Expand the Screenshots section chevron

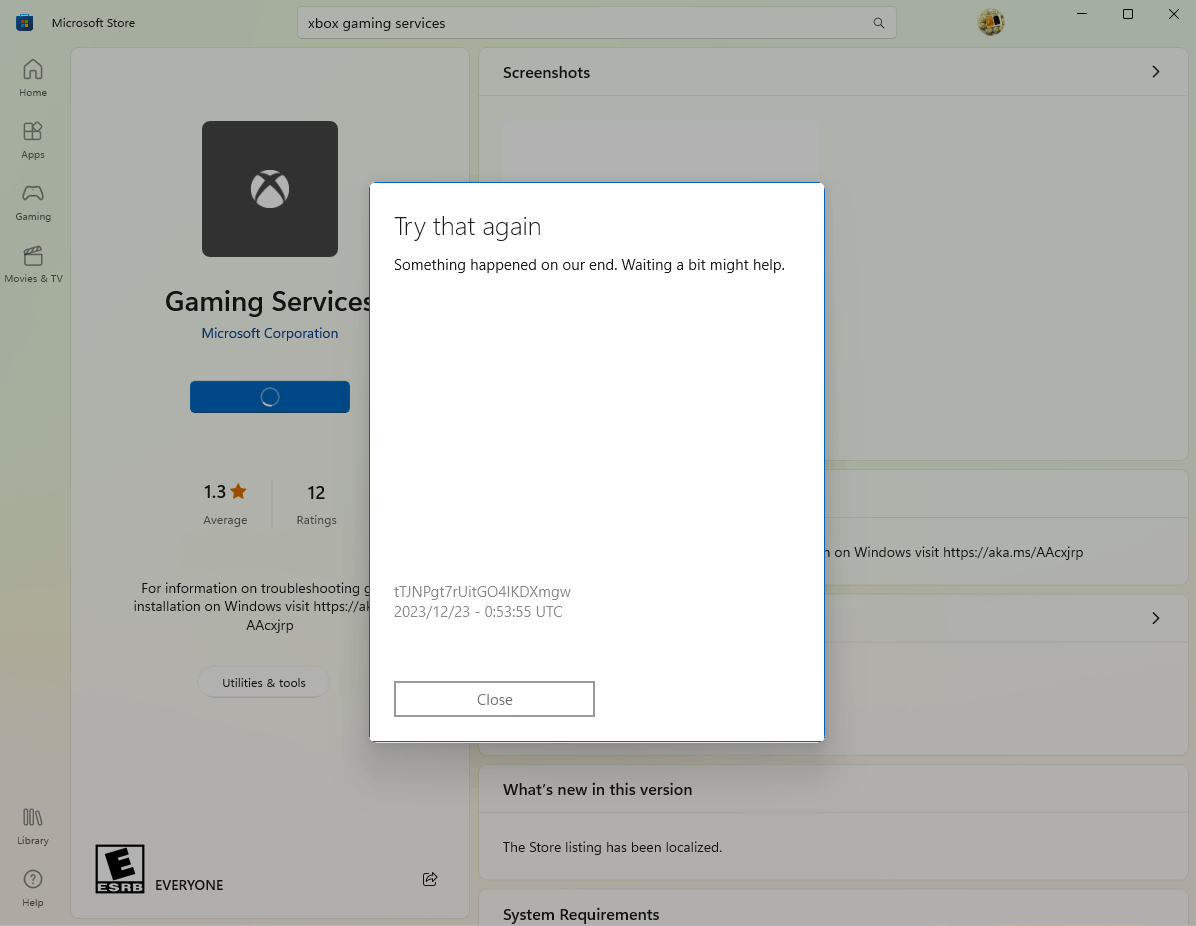(x=1156, y=72)
